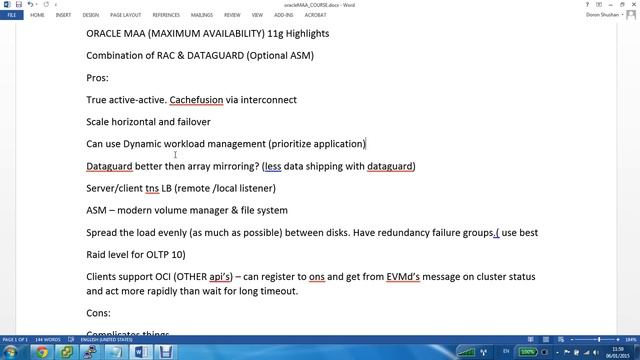The image size is (640, 360).
Task: Open Google Chrome from the taskbar
Action: [42, 352]
